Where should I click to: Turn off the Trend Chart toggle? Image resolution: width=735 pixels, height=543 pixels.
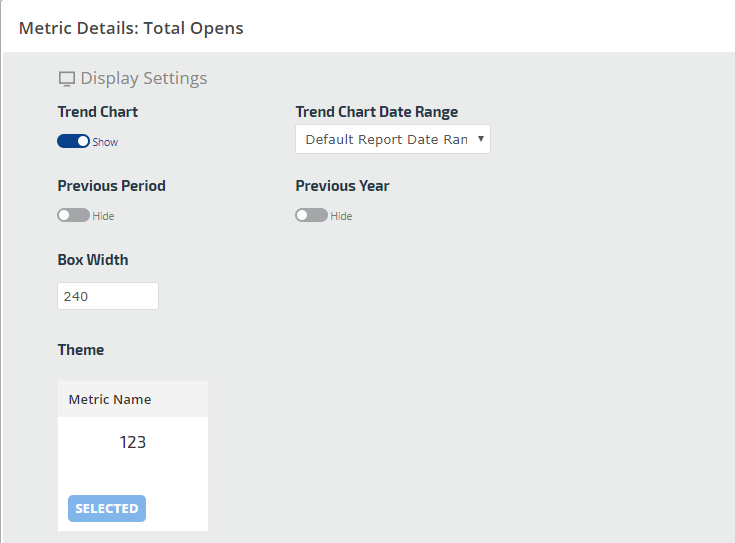click(74, 142)
